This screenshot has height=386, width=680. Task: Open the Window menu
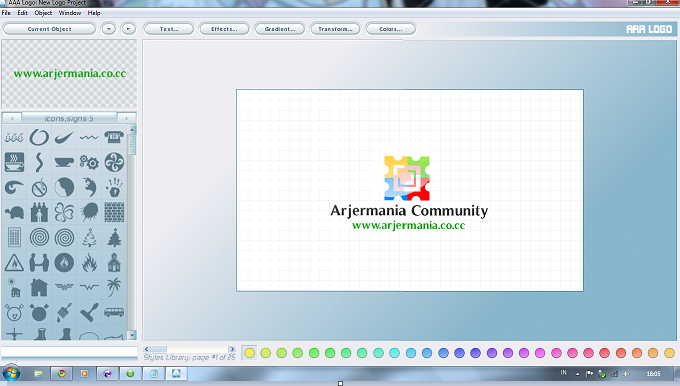70,13
